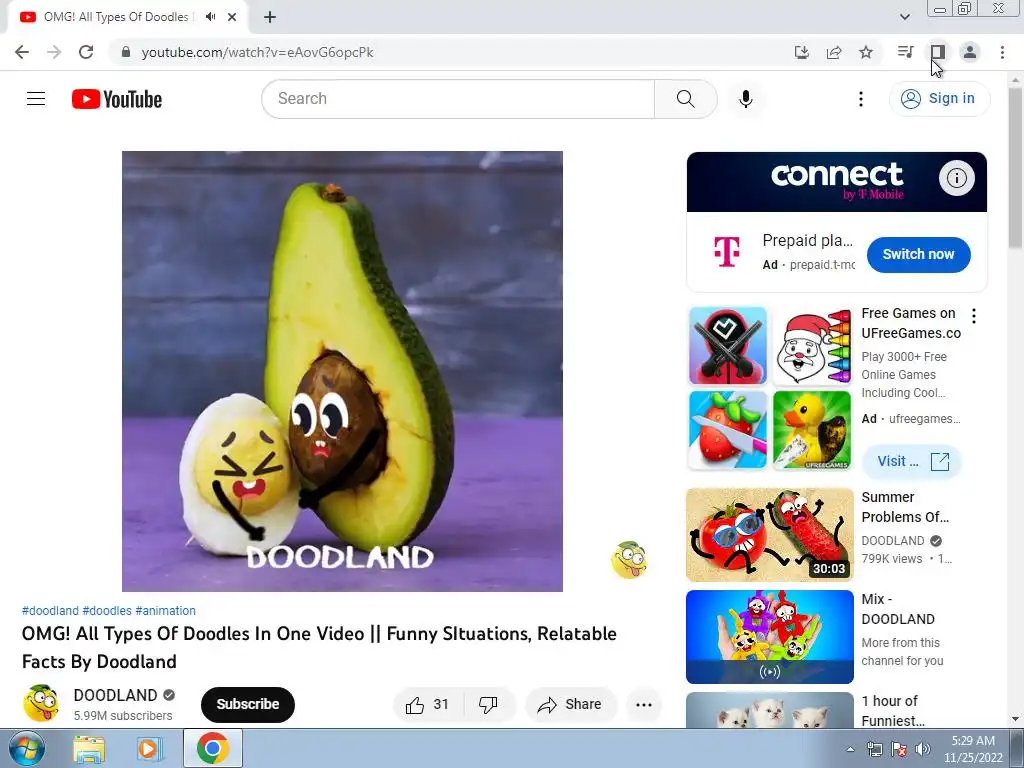View site info with the padlock icon
The image size is (1024, 768).
pos(126,52)
